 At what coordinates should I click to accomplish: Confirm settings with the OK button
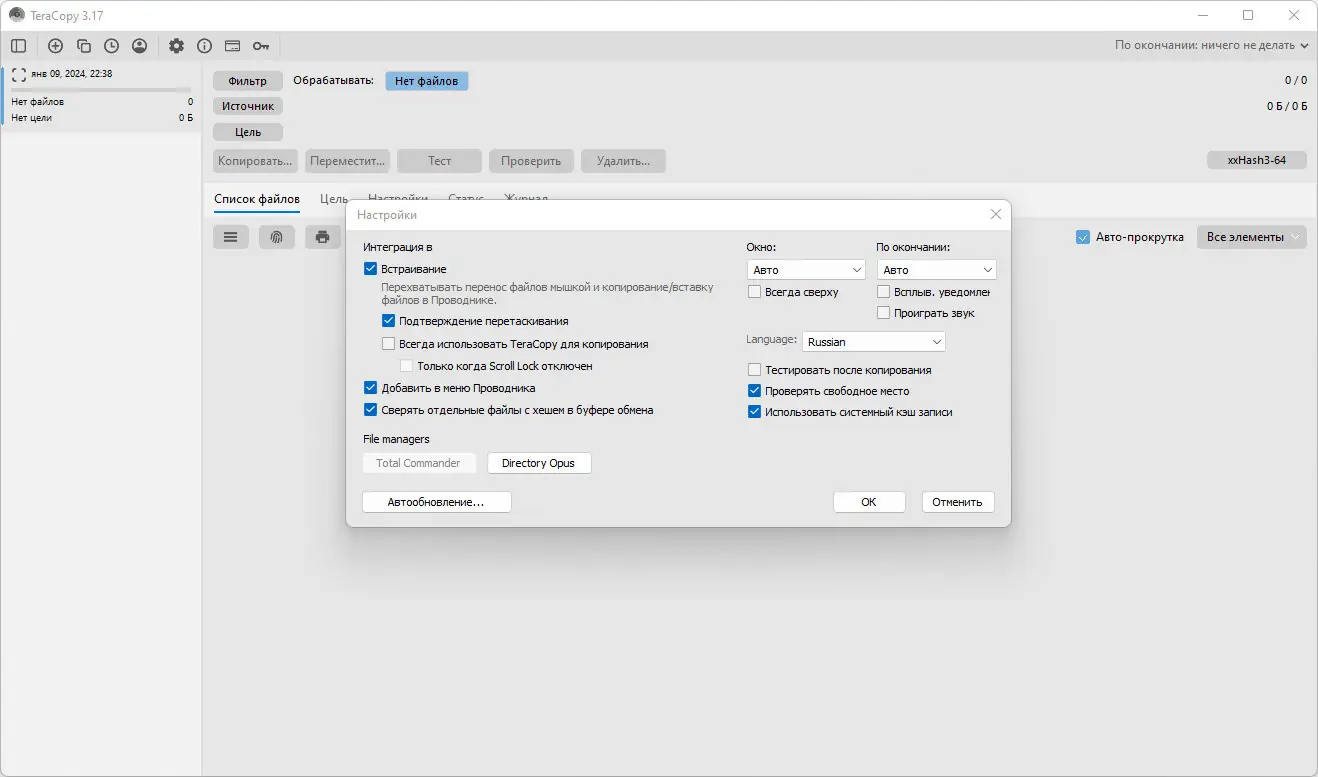tap(869, 502)
